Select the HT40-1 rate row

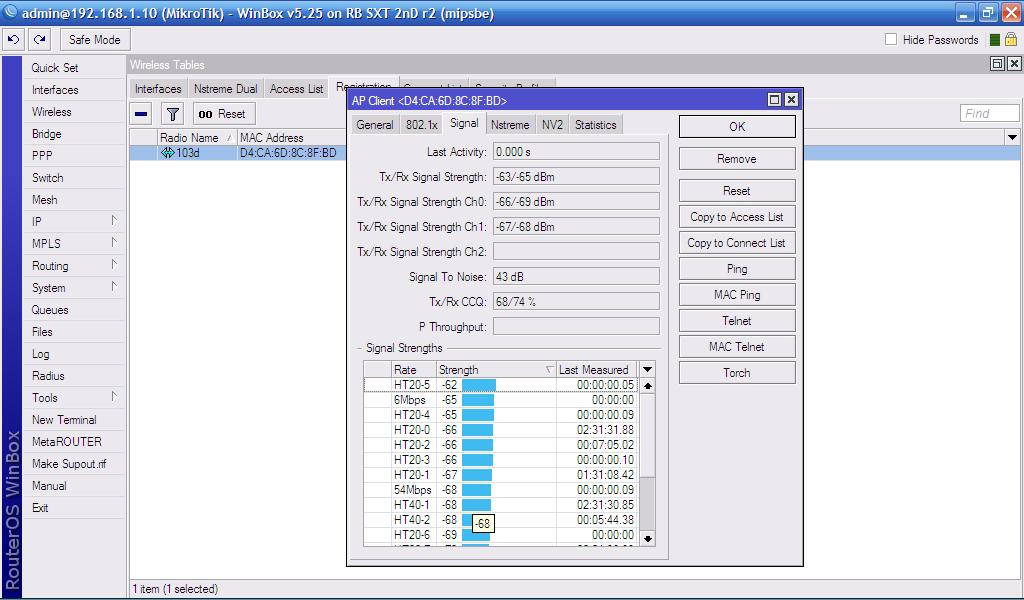[500, 505]
